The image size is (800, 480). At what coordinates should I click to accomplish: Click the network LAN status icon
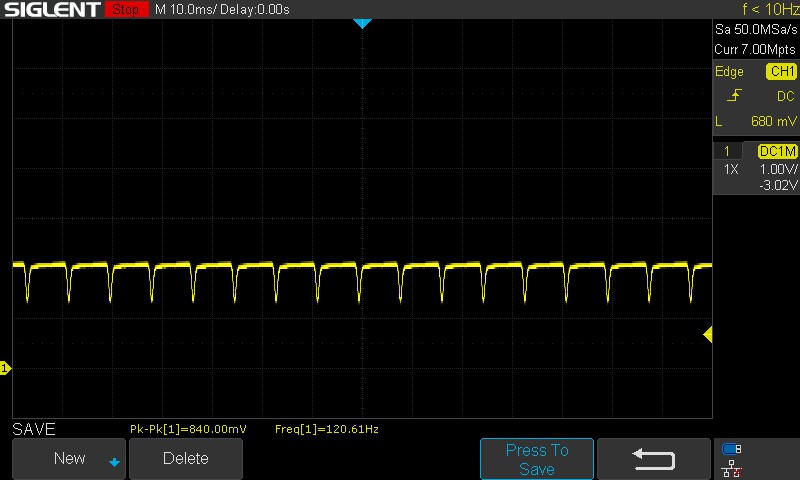[732, 469]
